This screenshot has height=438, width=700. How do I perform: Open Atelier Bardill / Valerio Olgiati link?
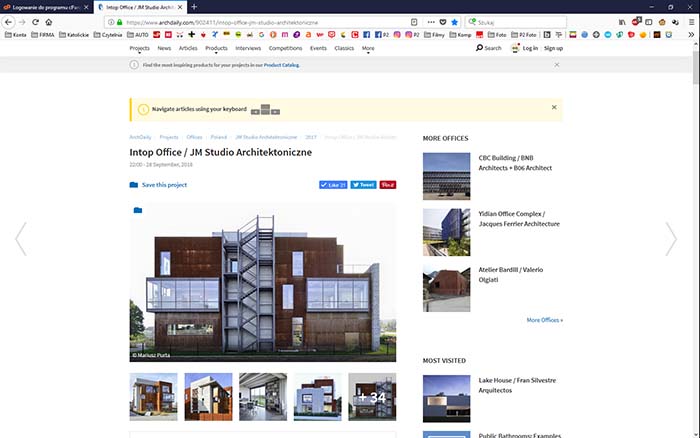511,275
